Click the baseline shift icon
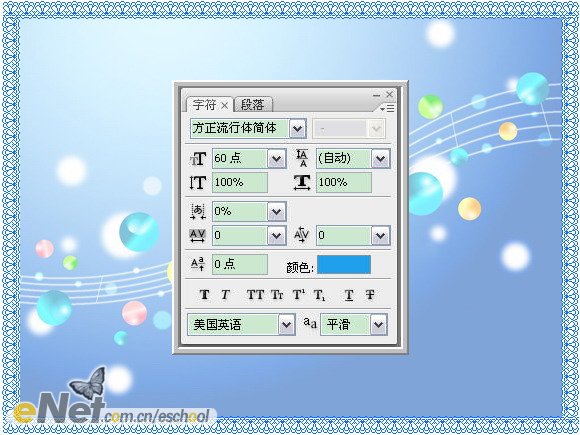The width and height of the screenshot is (580, 435). [198, 264]
